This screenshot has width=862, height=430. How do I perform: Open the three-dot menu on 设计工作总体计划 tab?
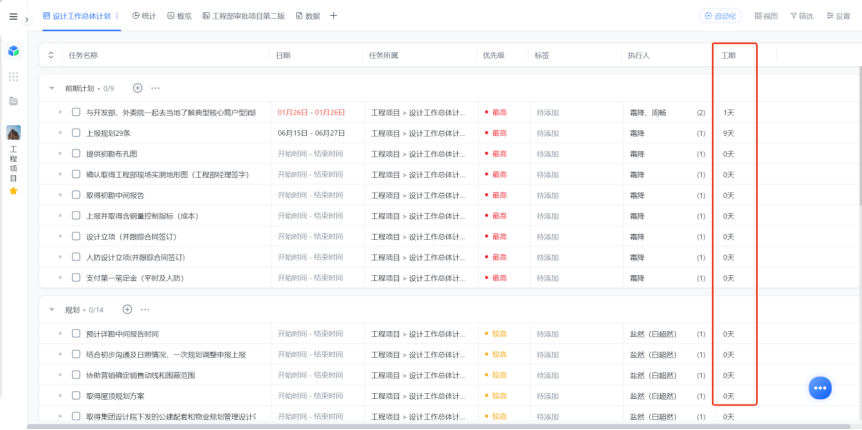117,16
